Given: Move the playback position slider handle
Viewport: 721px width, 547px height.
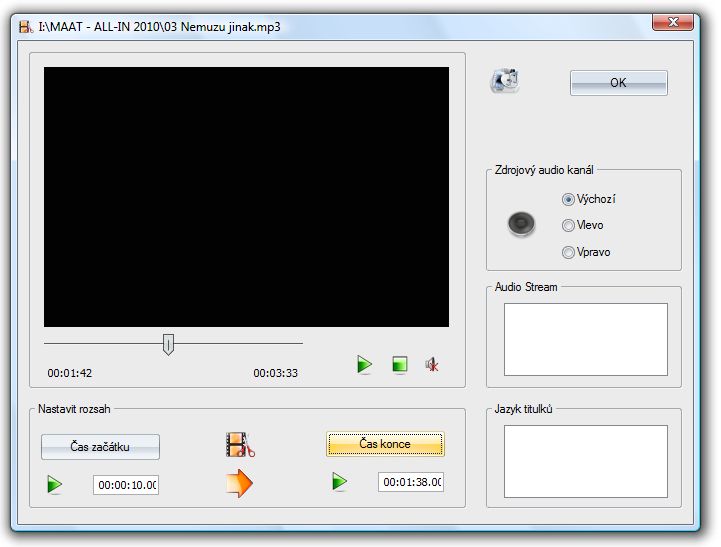Looking at the screenshot, I should click(x=168, y=344).
